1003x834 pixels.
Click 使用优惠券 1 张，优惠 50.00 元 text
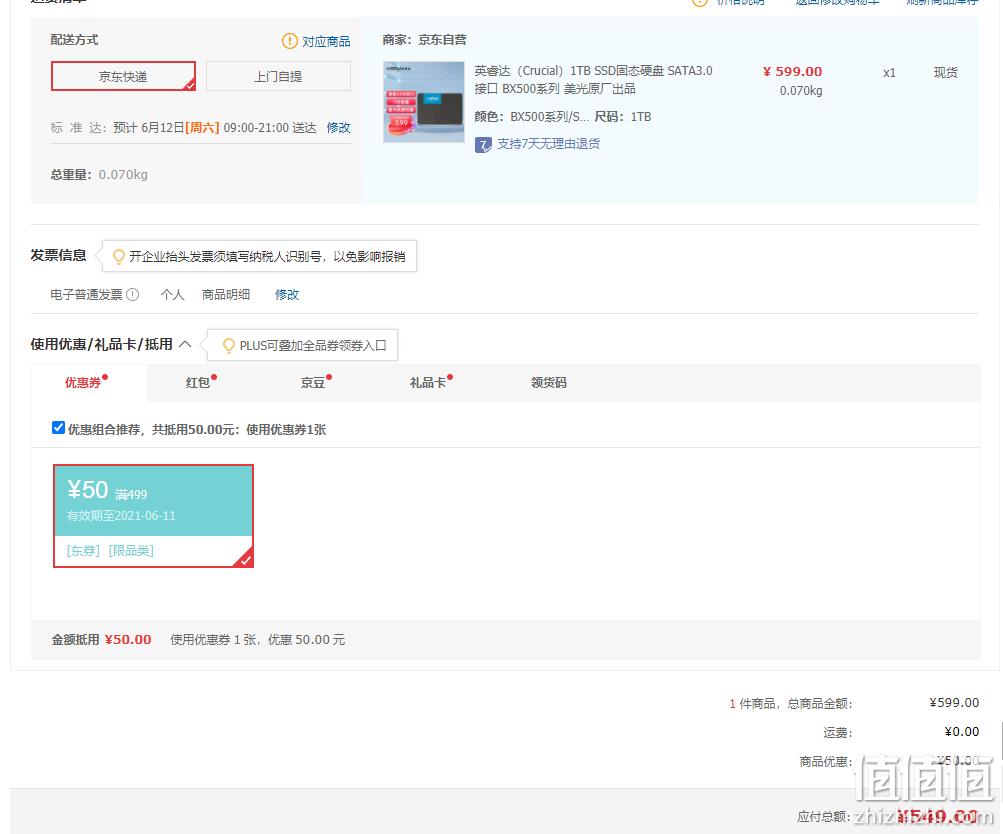pos(257,640)
